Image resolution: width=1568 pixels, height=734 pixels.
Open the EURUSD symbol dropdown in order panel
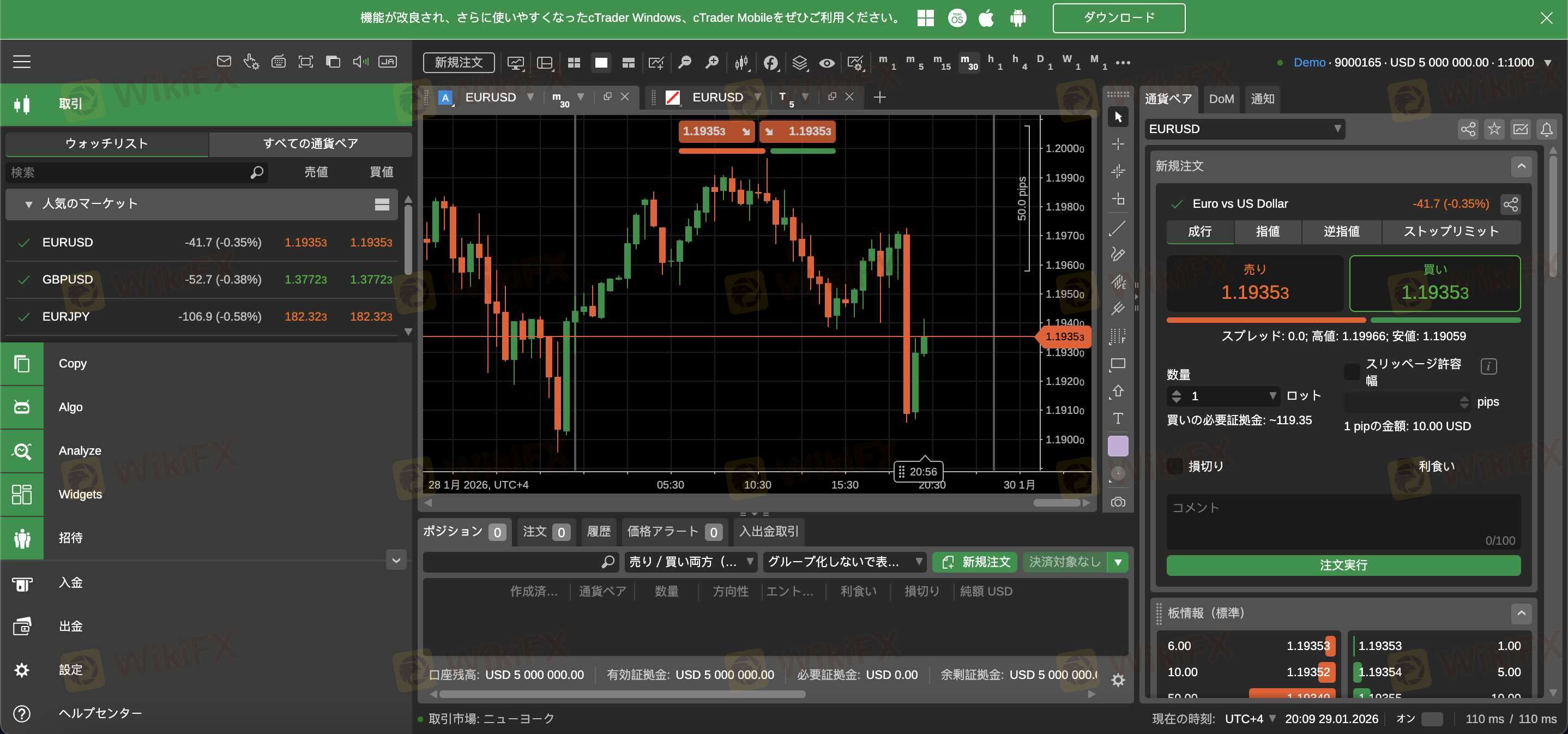click(x=1245, y=129)
